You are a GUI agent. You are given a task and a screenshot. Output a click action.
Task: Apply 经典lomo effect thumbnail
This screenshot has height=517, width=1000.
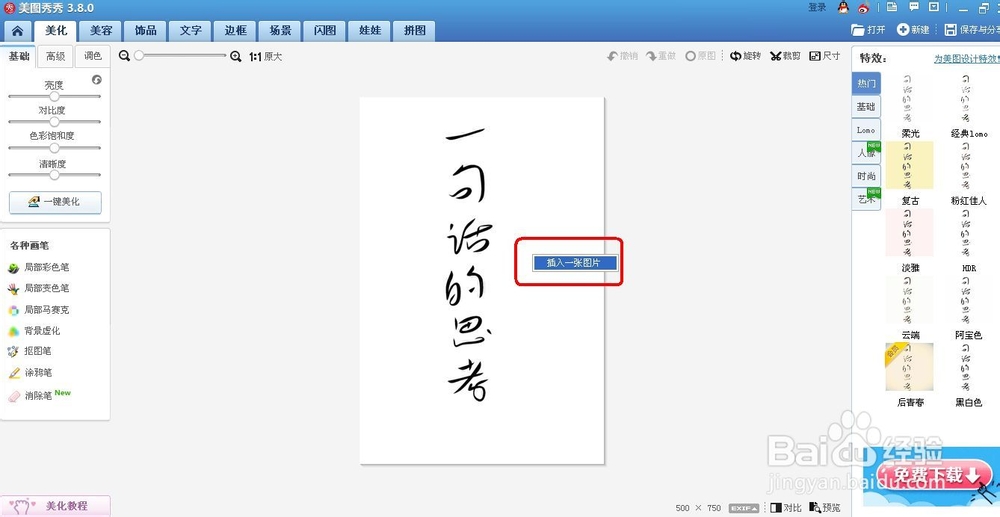(x=969, y=99)
